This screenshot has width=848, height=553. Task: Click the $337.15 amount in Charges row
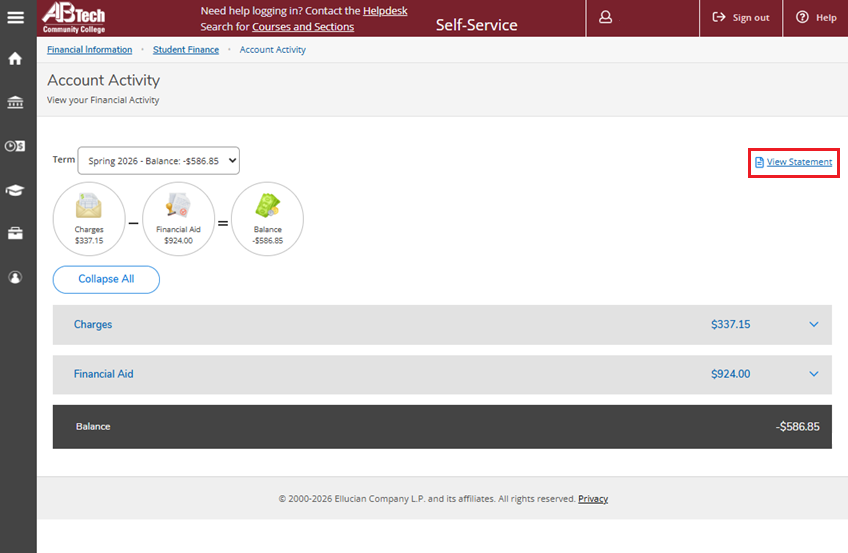point(730,324)
